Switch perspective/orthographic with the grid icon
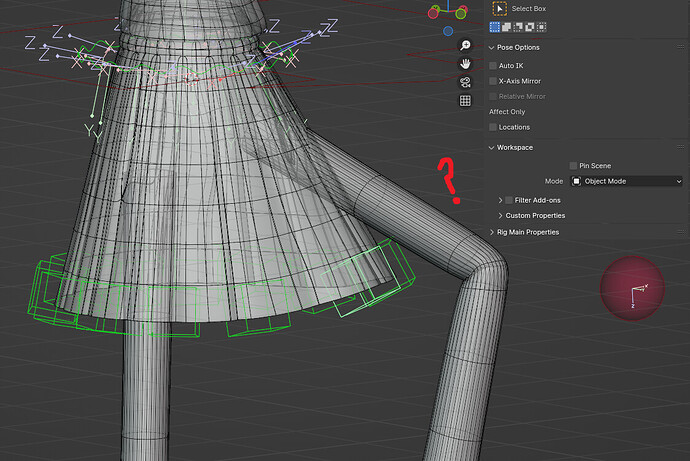The height and width of the screenshot is (461, 690). (x=465, y=101)
